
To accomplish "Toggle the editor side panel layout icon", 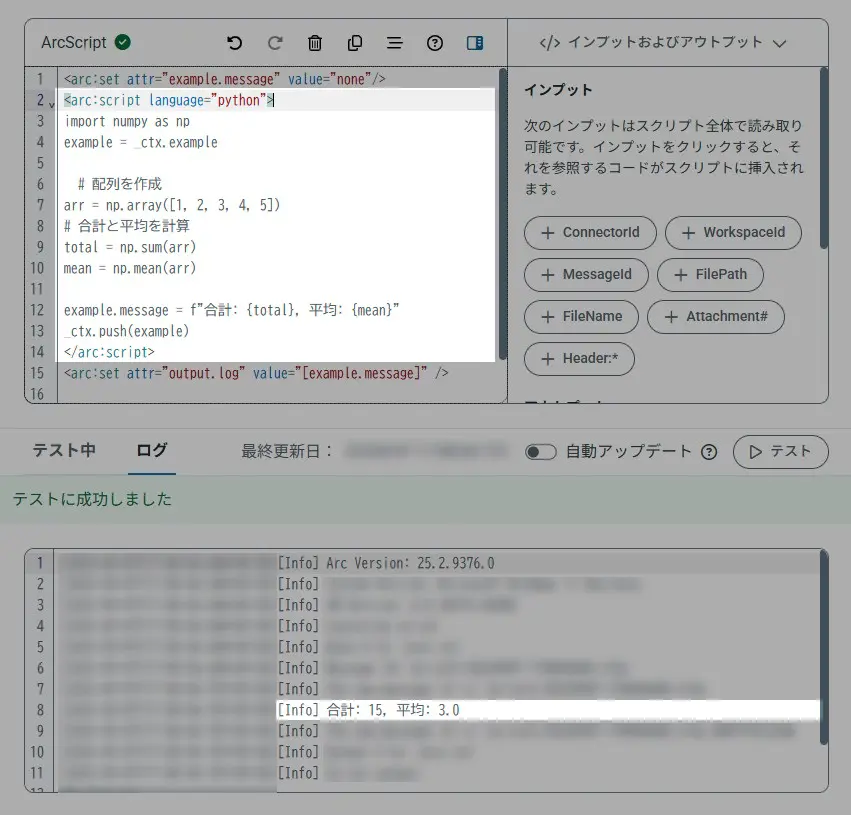I will 475,43.
